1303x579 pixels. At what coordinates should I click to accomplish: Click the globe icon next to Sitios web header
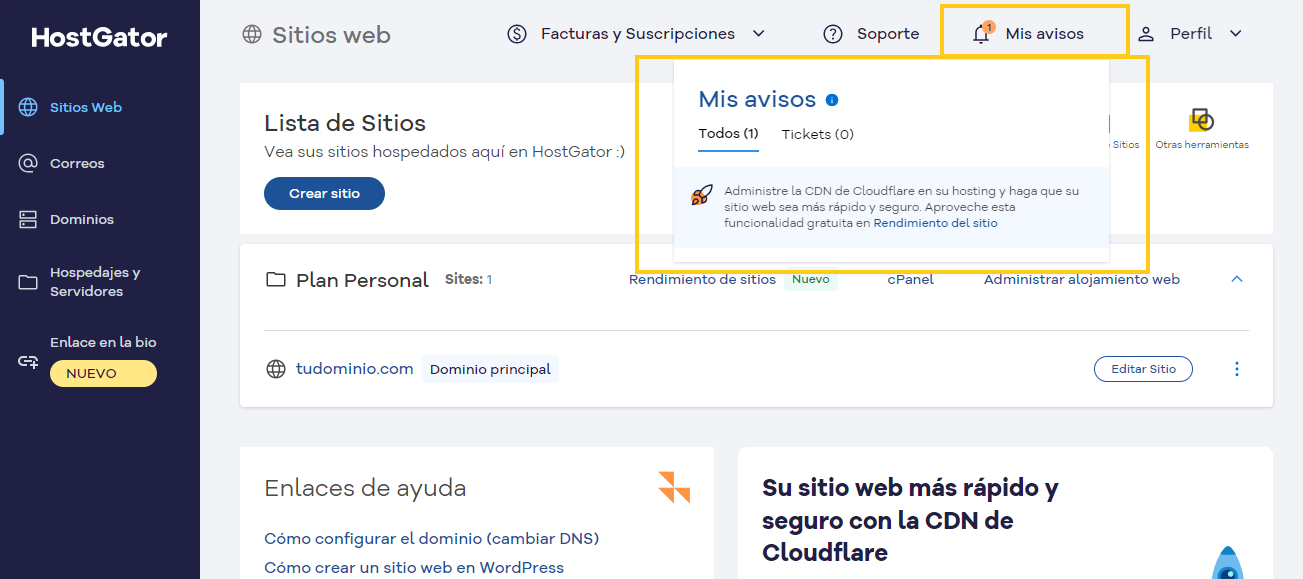[252, 34]
